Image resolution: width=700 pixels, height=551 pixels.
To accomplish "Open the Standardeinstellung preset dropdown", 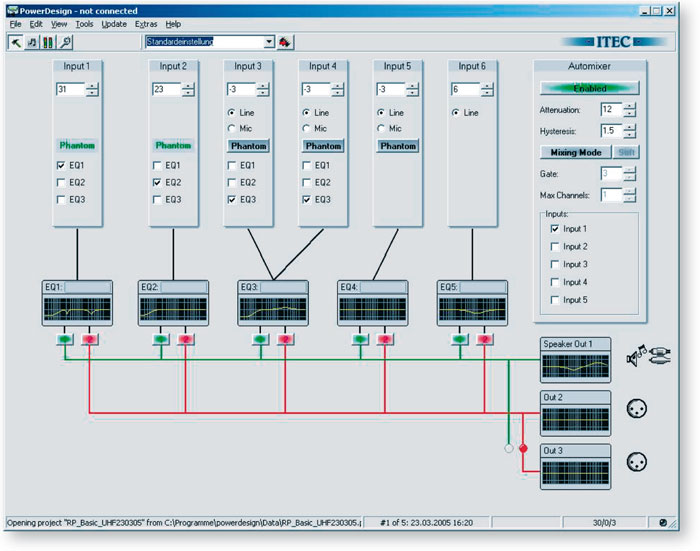I will [x=269, y=42].
